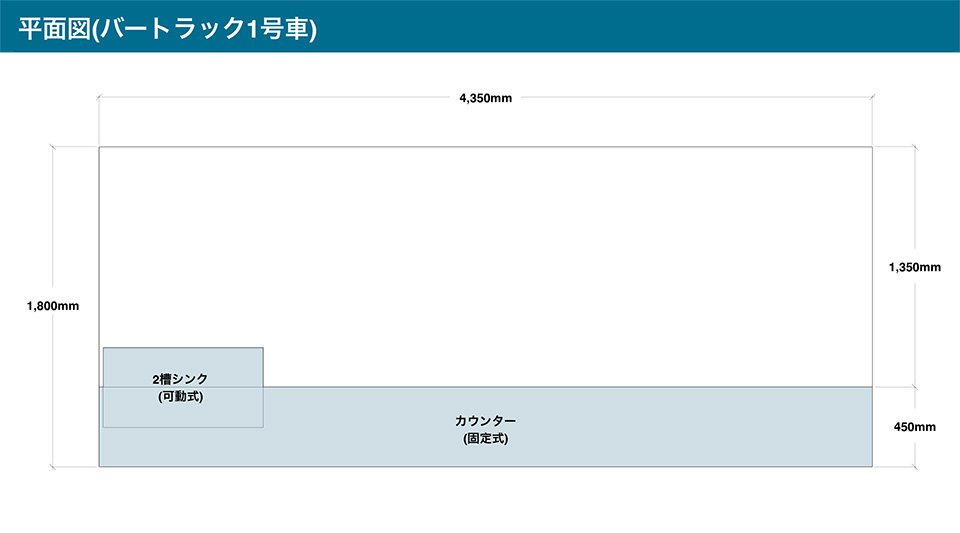
Task: Select the 1,350mm dimension label
Action: point(915,267)
